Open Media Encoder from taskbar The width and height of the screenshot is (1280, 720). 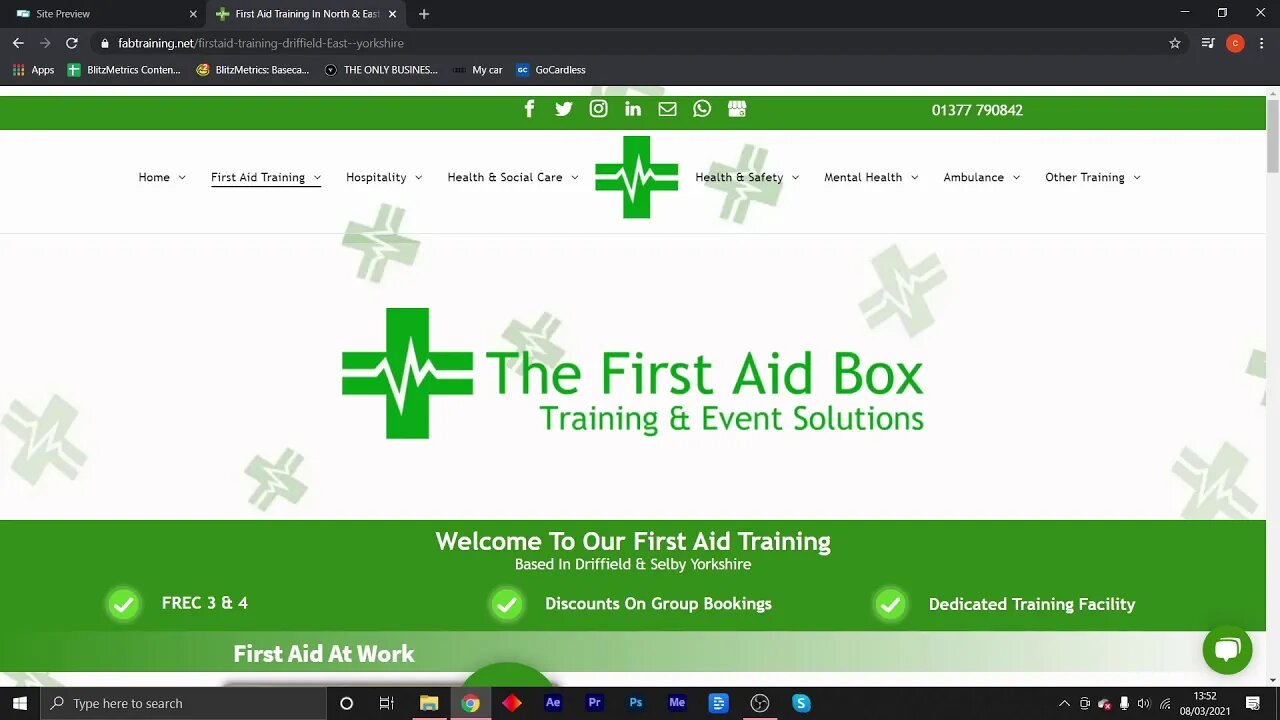pyautogui.click(x=677, y=703)
